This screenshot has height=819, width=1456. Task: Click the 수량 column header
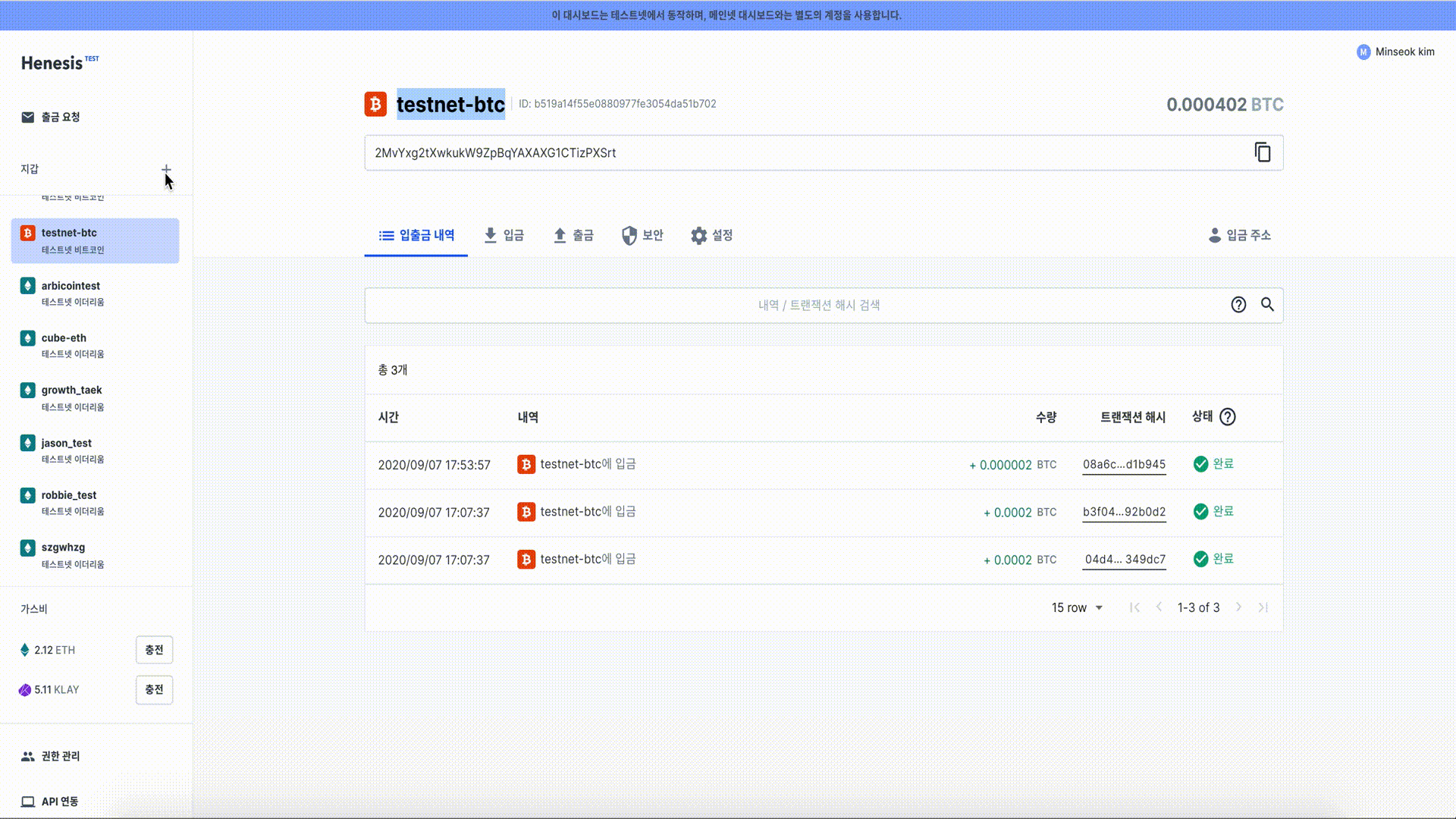1046,417
